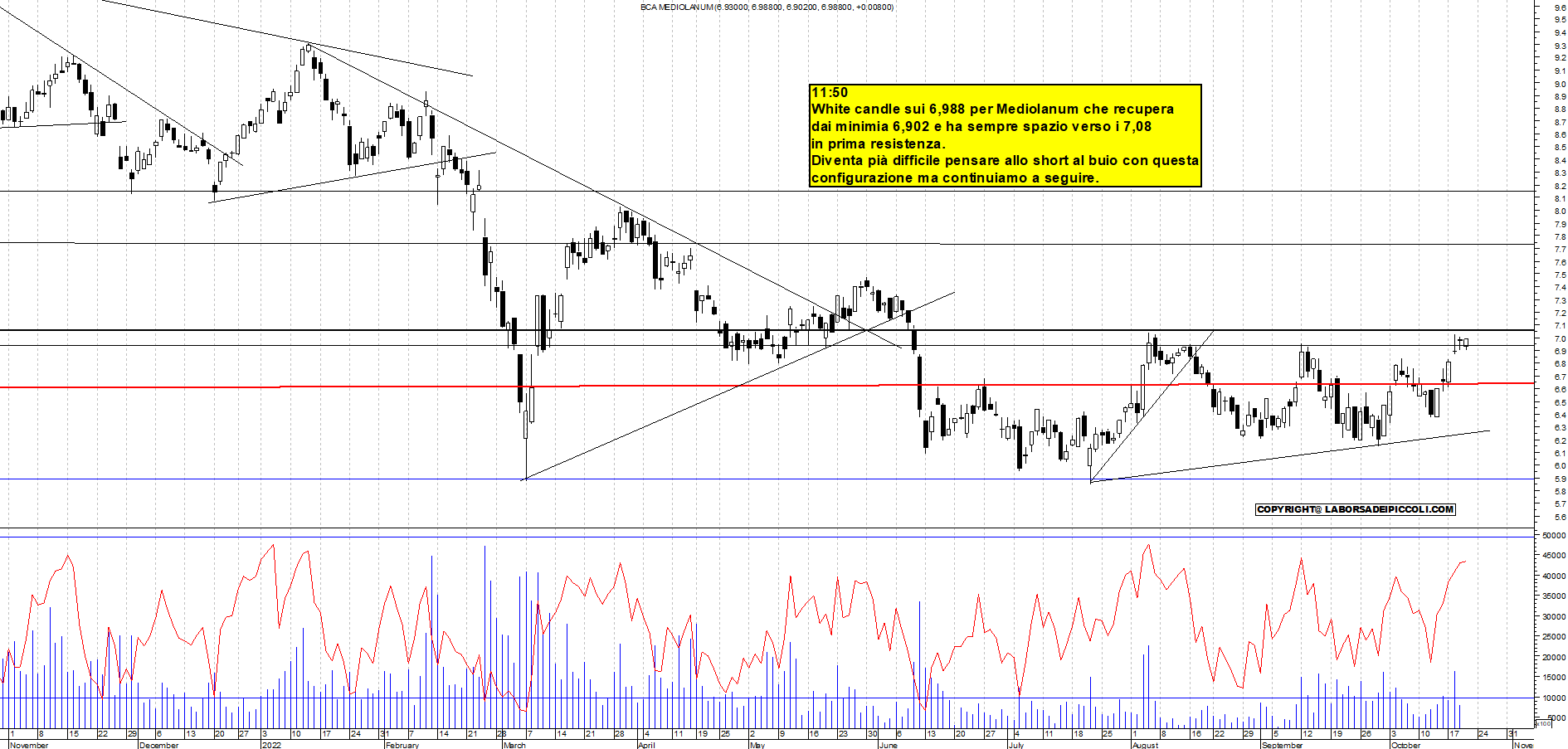Select the 11:50 timestamp in the yellow note
The height and width of the screenshot is (749, 1568).
click(830, 92)
